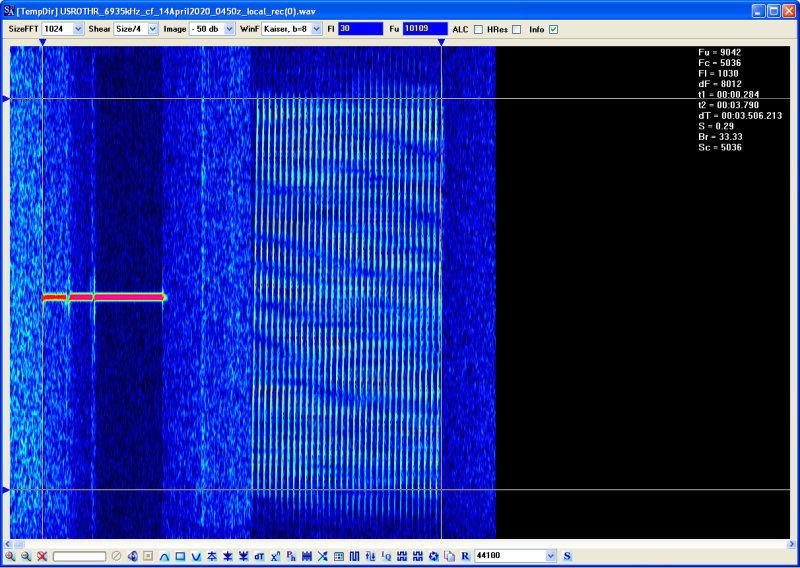Viewport: 800px width, 568px height.
Task: Click the empty text field in bottom toolbar
Action: pyautogui.click(x=79, y=556)
